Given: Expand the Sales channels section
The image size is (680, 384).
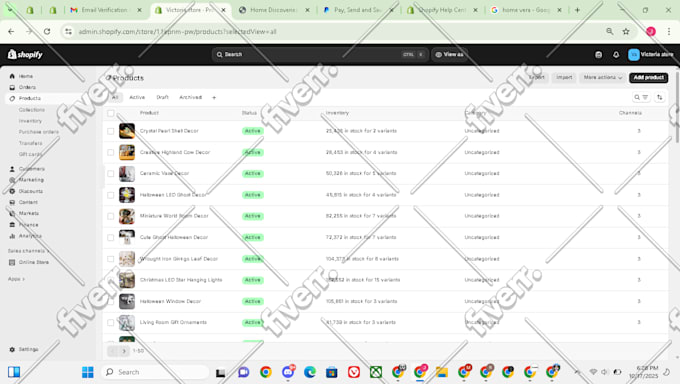Looking at the screenshot, I should point(28,251).
